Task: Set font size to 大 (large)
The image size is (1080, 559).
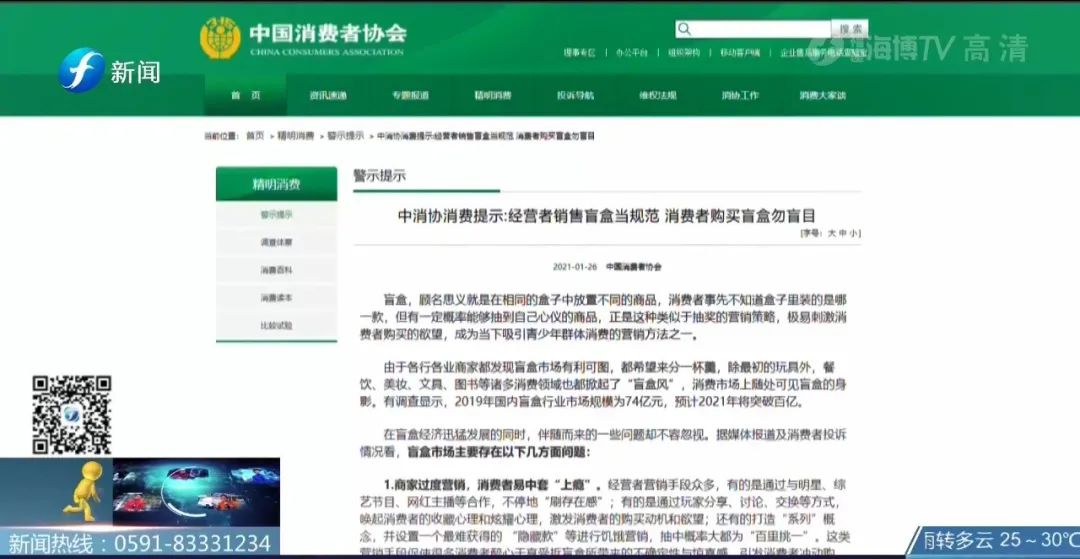Action: [831, 233]
